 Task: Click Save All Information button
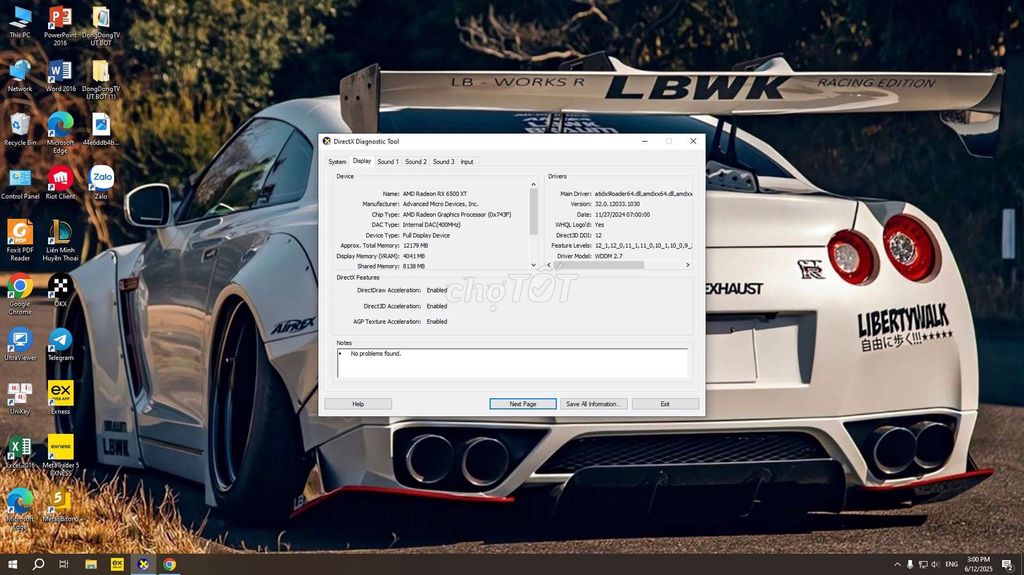click(594, 404)
